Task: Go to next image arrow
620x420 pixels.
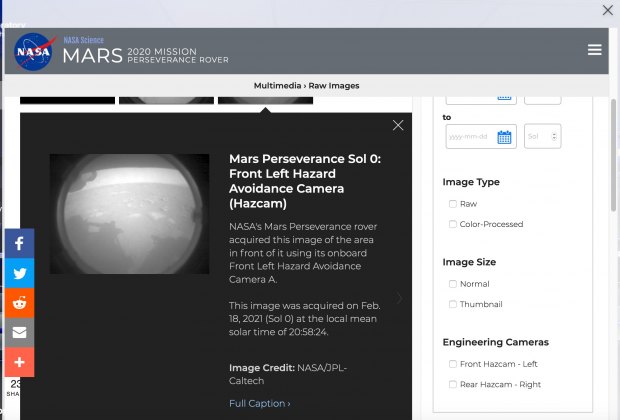Action: [399, 298]
